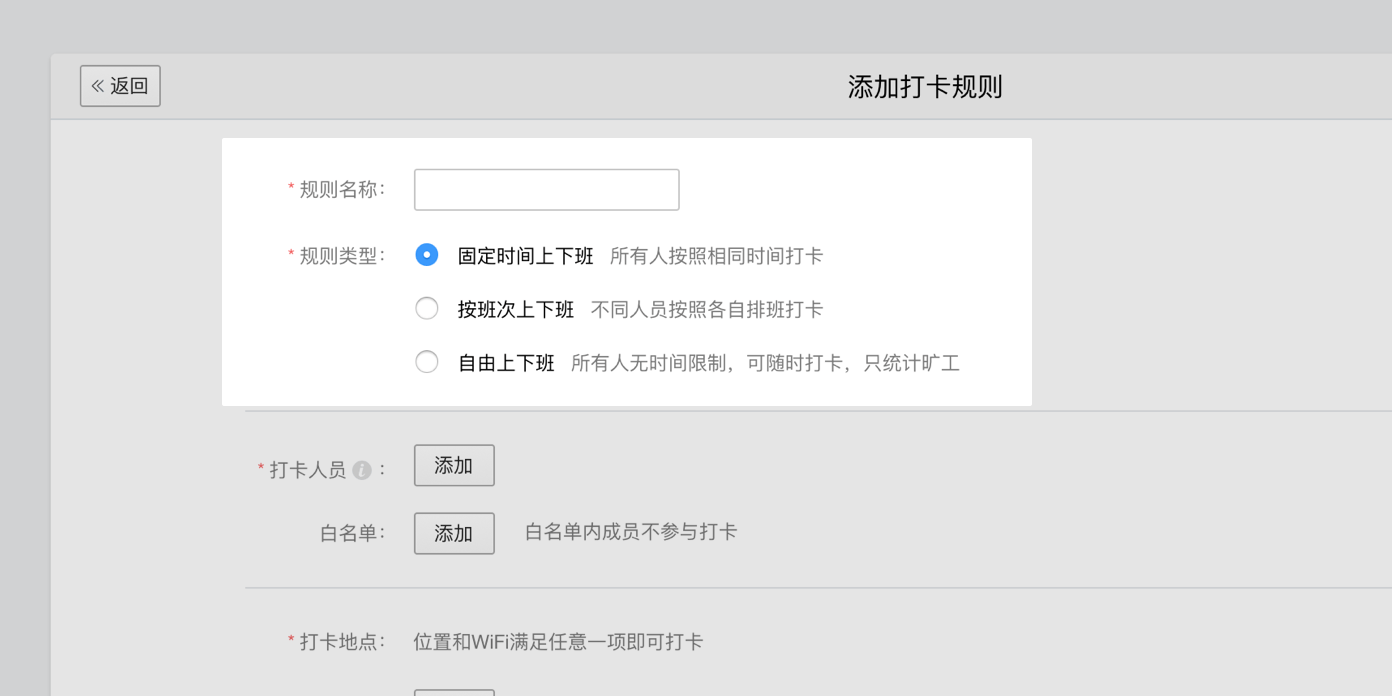Click the 规则名称 field label

pyautogui.click(x=342, y=190)
